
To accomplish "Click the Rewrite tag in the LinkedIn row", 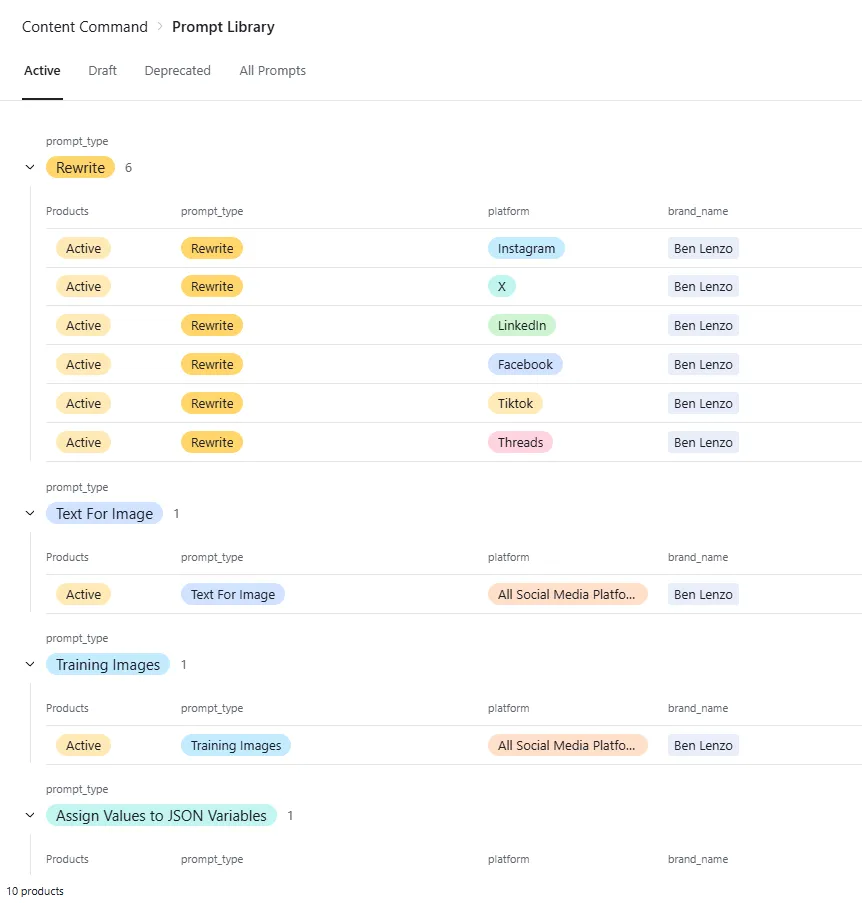I will tap(212, 325).
